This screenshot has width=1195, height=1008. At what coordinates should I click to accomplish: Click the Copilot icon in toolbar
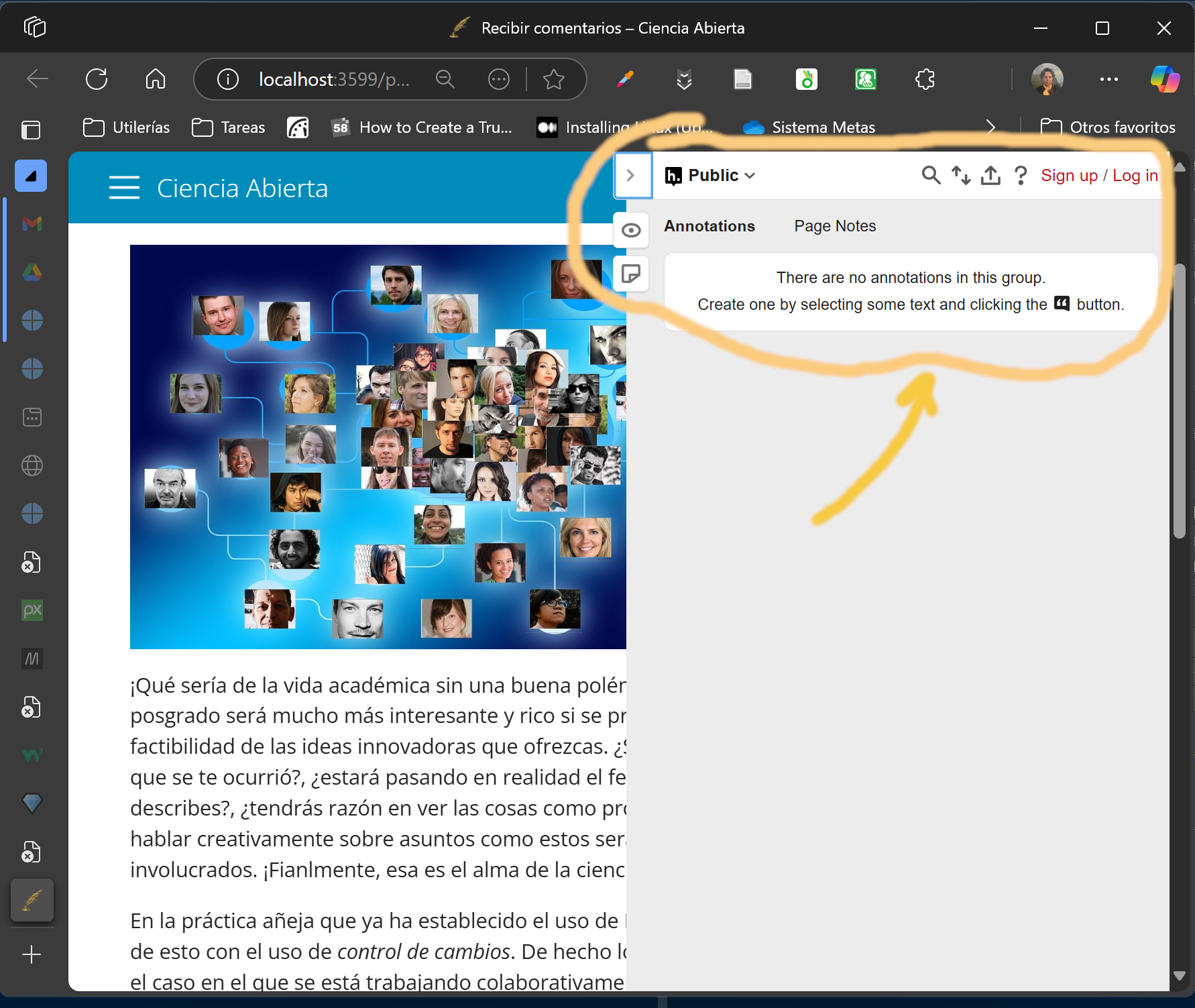pos(1164,79)
